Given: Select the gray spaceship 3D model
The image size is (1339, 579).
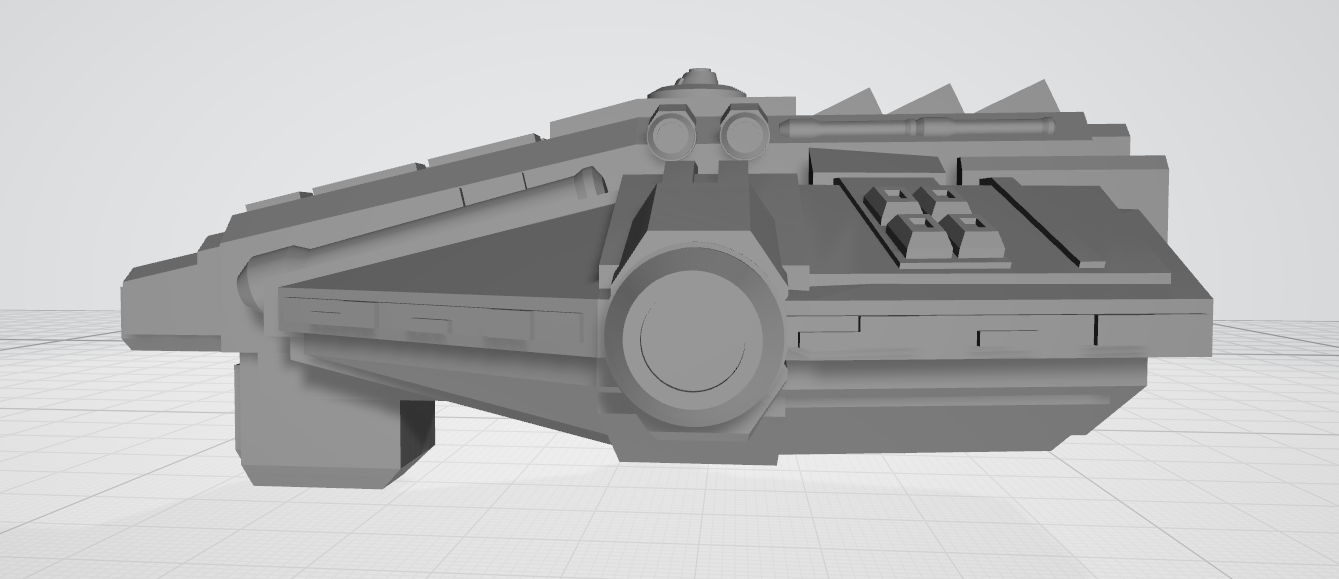Looking at the screenshot, I should point(666,278).
